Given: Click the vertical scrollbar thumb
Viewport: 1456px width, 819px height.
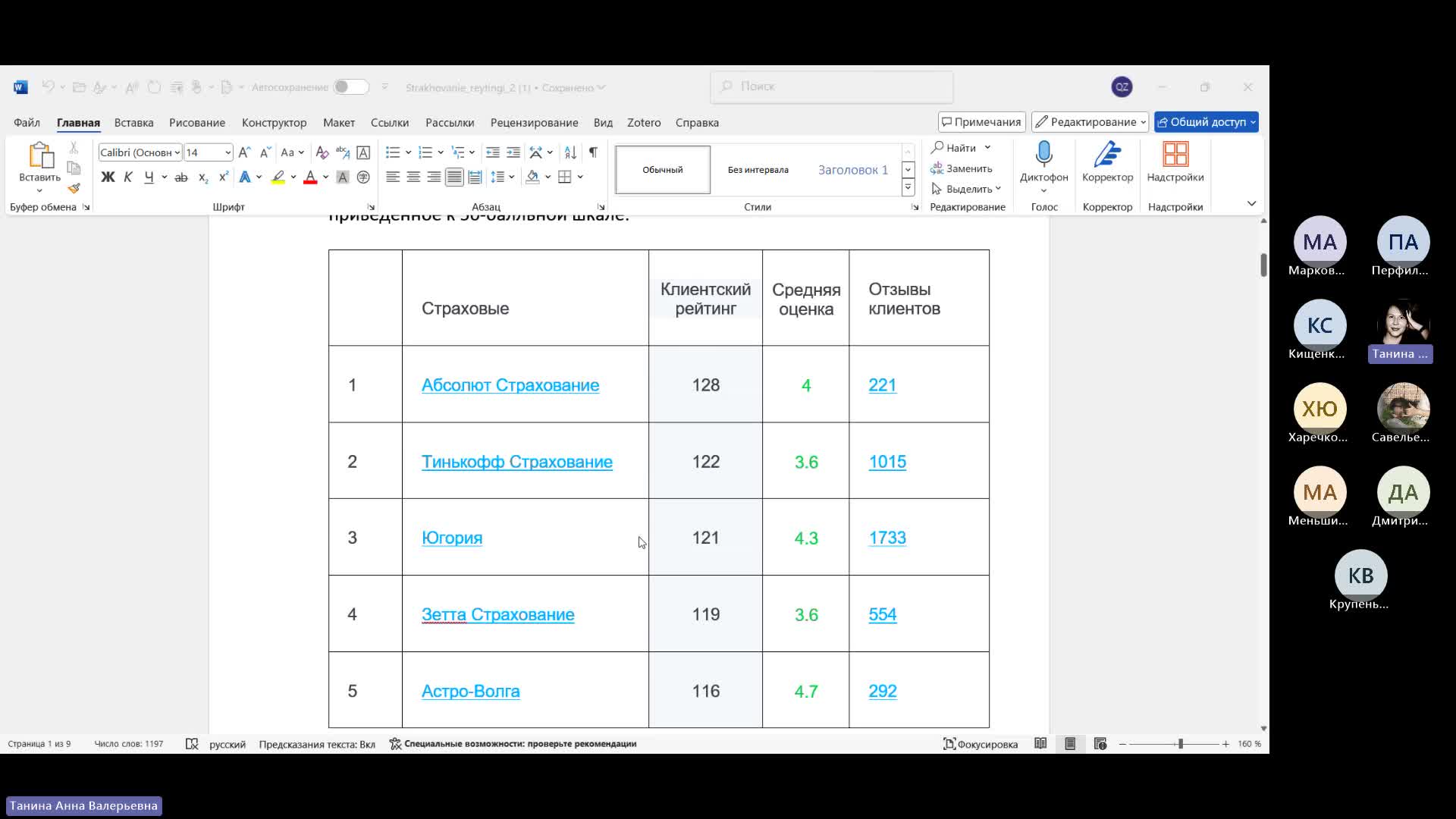Looking at the screenshot, I should [1263, 265].
